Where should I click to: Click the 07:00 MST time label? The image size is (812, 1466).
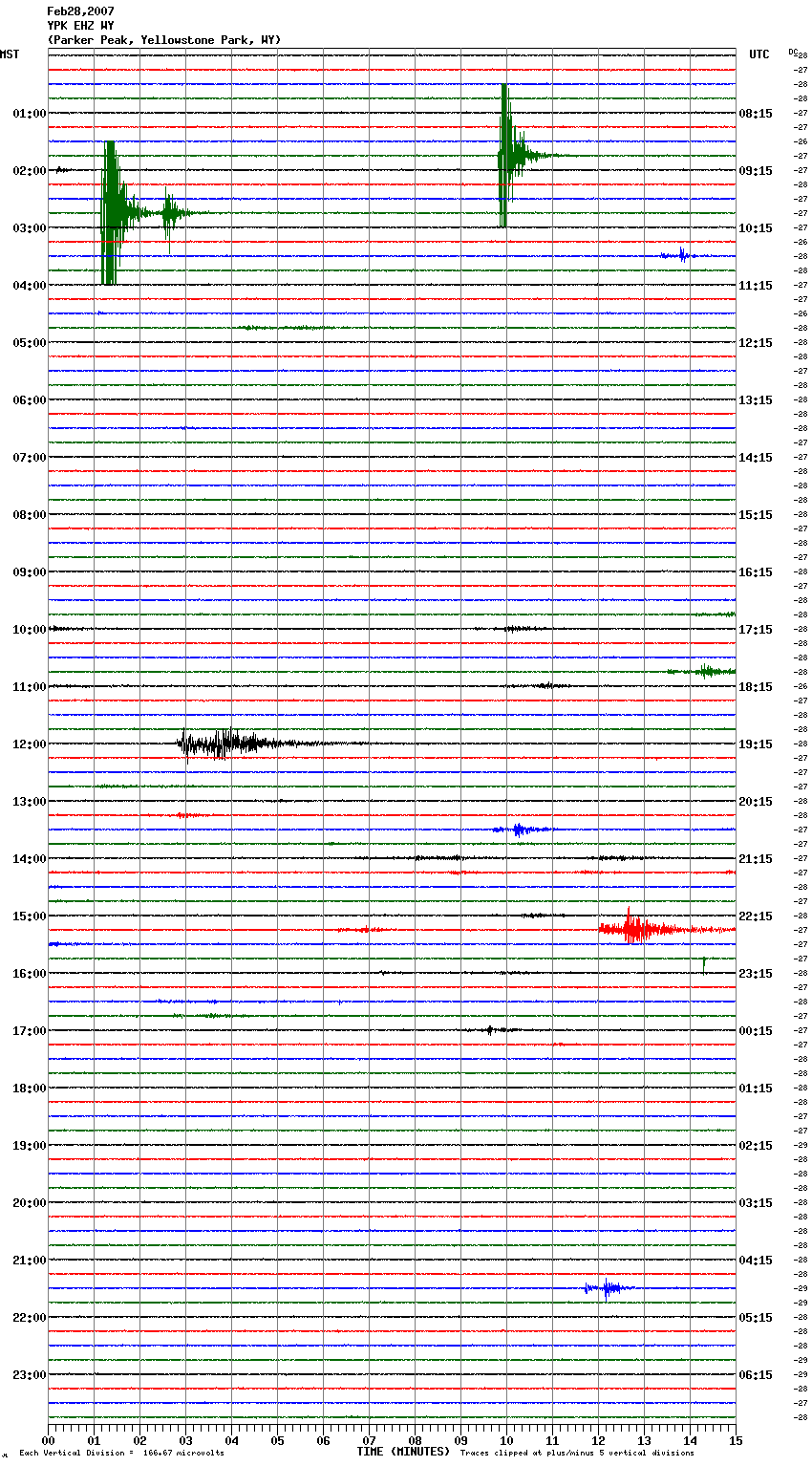click(x=30, y=458)
